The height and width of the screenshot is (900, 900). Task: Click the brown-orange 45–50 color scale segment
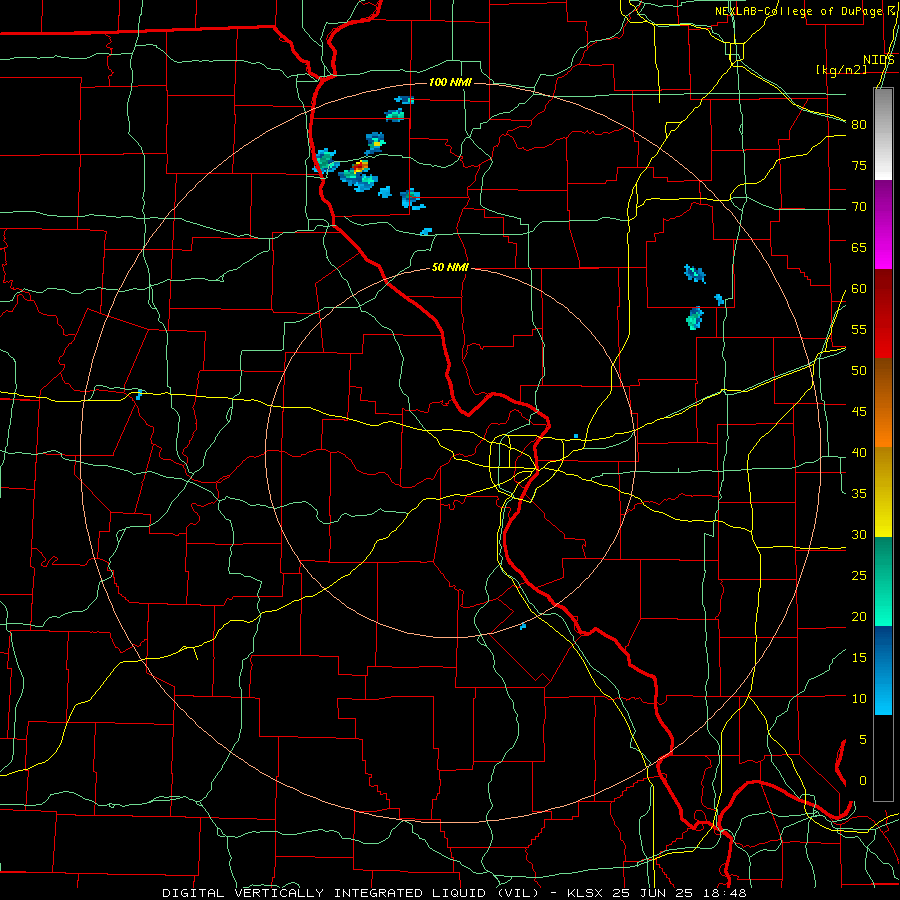pos(883,402)
